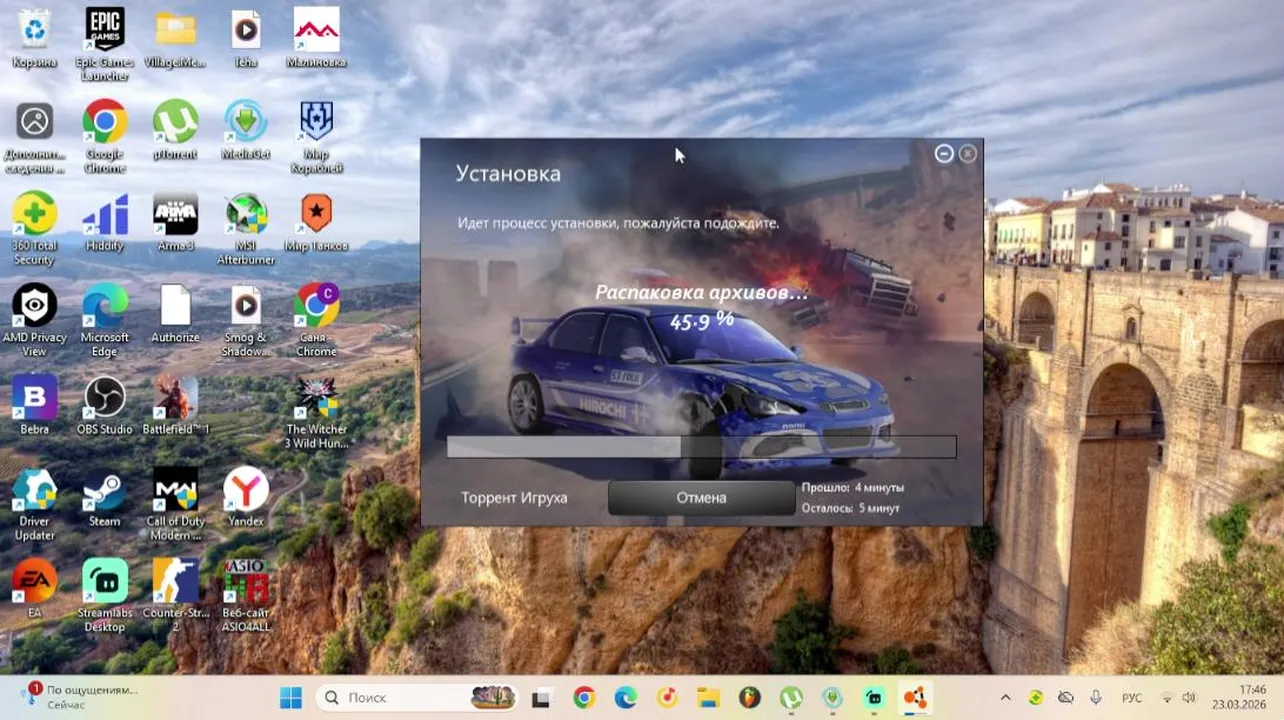Screen dimensions: 1284x720
Task: Open the Windows Start menu
Action: [x=291, y=697]
